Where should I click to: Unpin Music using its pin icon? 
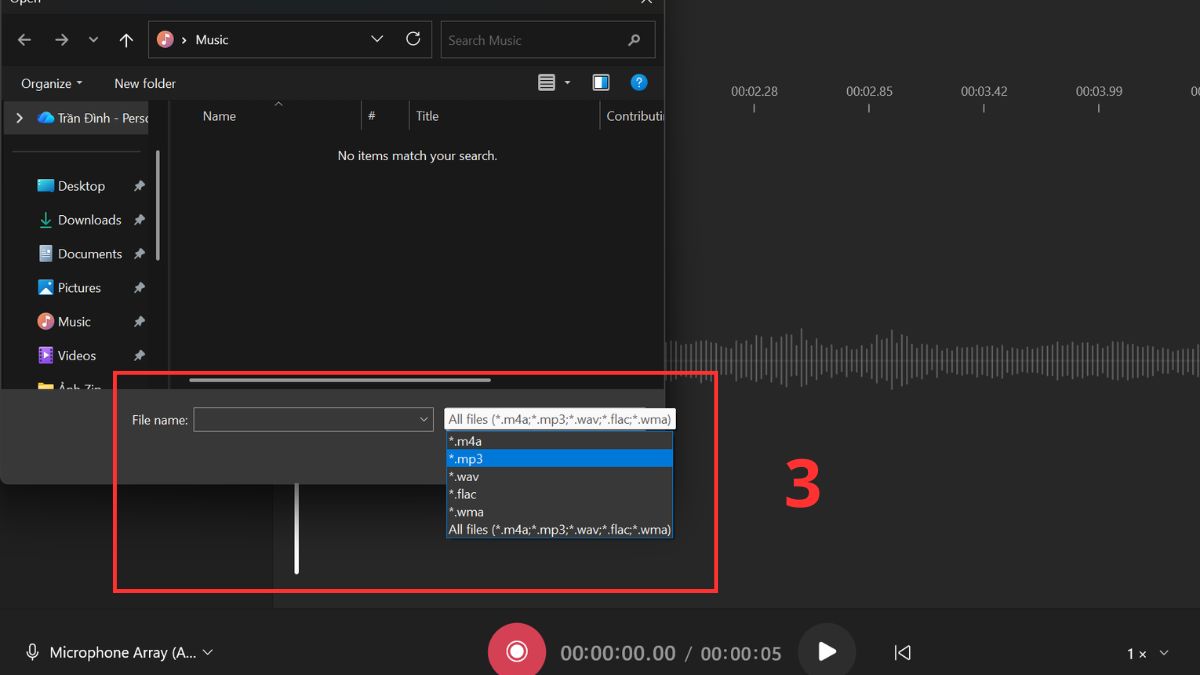click(x=139, y=322)
